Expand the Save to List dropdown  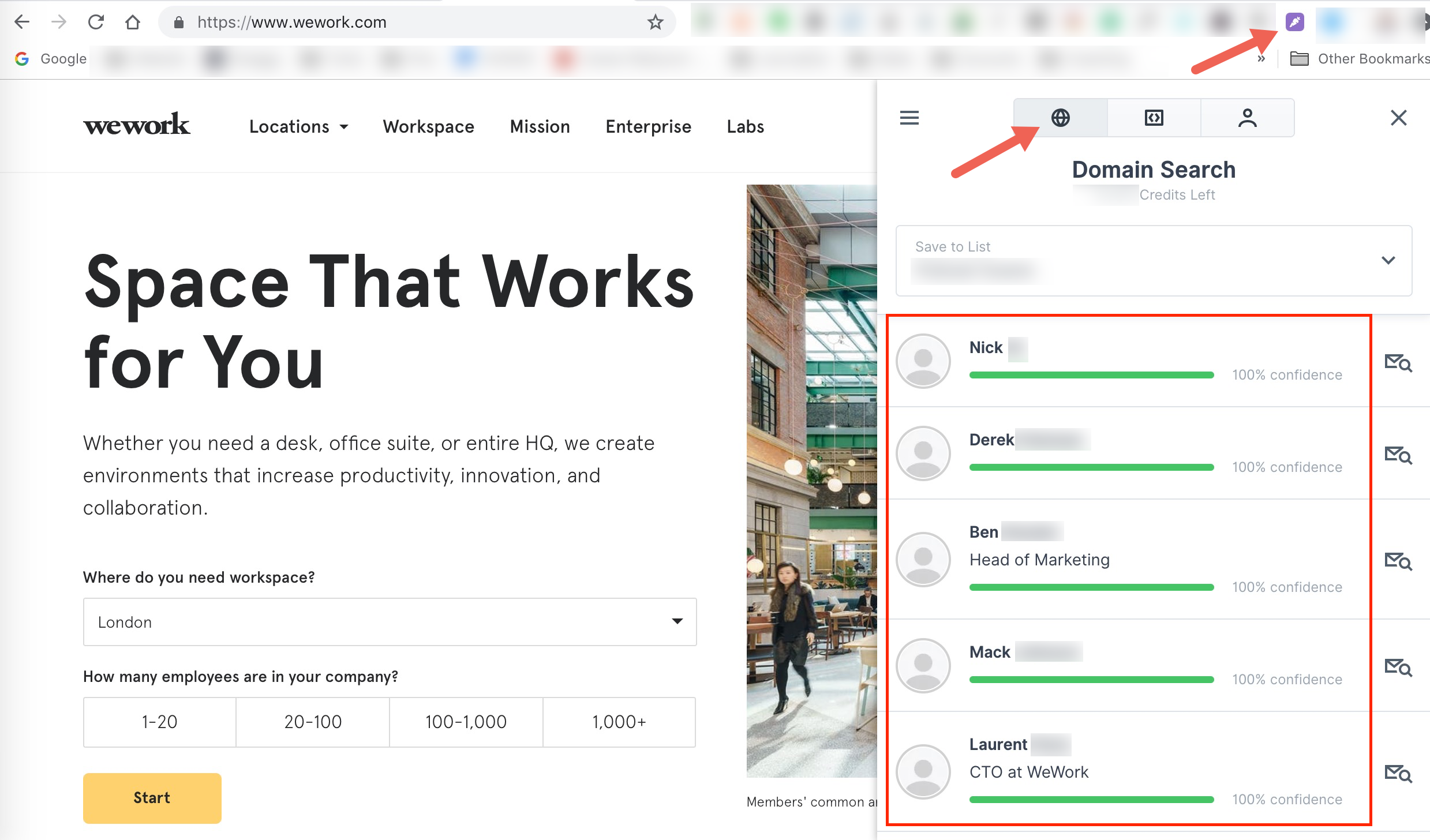point(1154,261)
